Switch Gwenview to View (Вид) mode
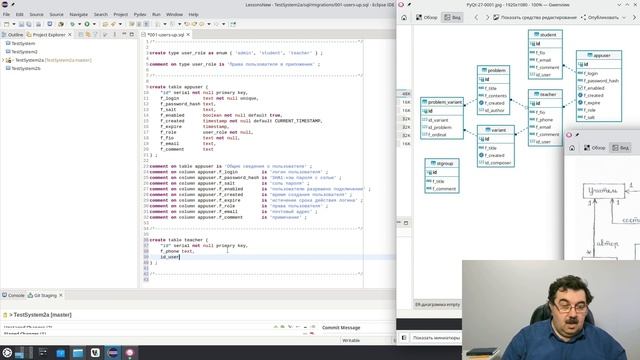 [452, 18]
